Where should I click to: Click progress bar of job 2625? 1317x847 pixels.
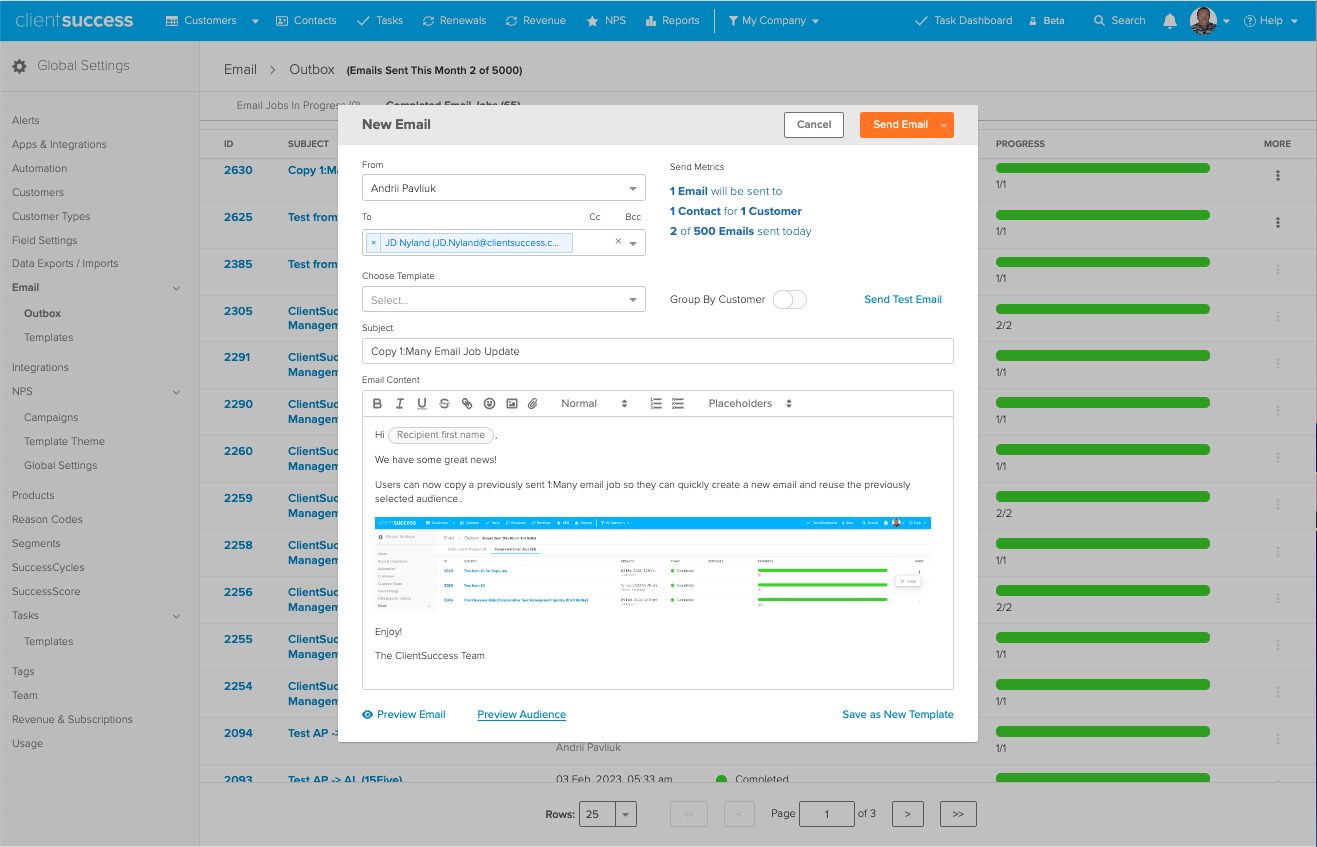(x=1103, y=216)
